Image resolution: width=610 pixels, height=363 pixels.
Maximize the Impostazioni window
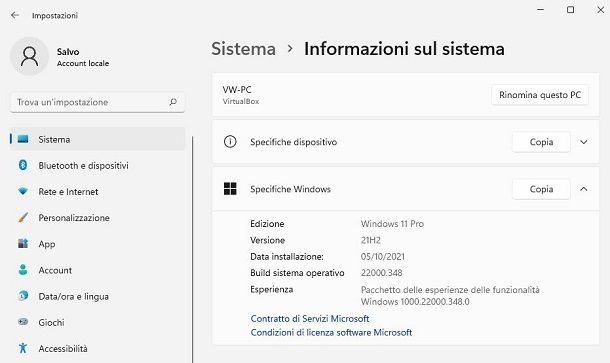[570, 9]
